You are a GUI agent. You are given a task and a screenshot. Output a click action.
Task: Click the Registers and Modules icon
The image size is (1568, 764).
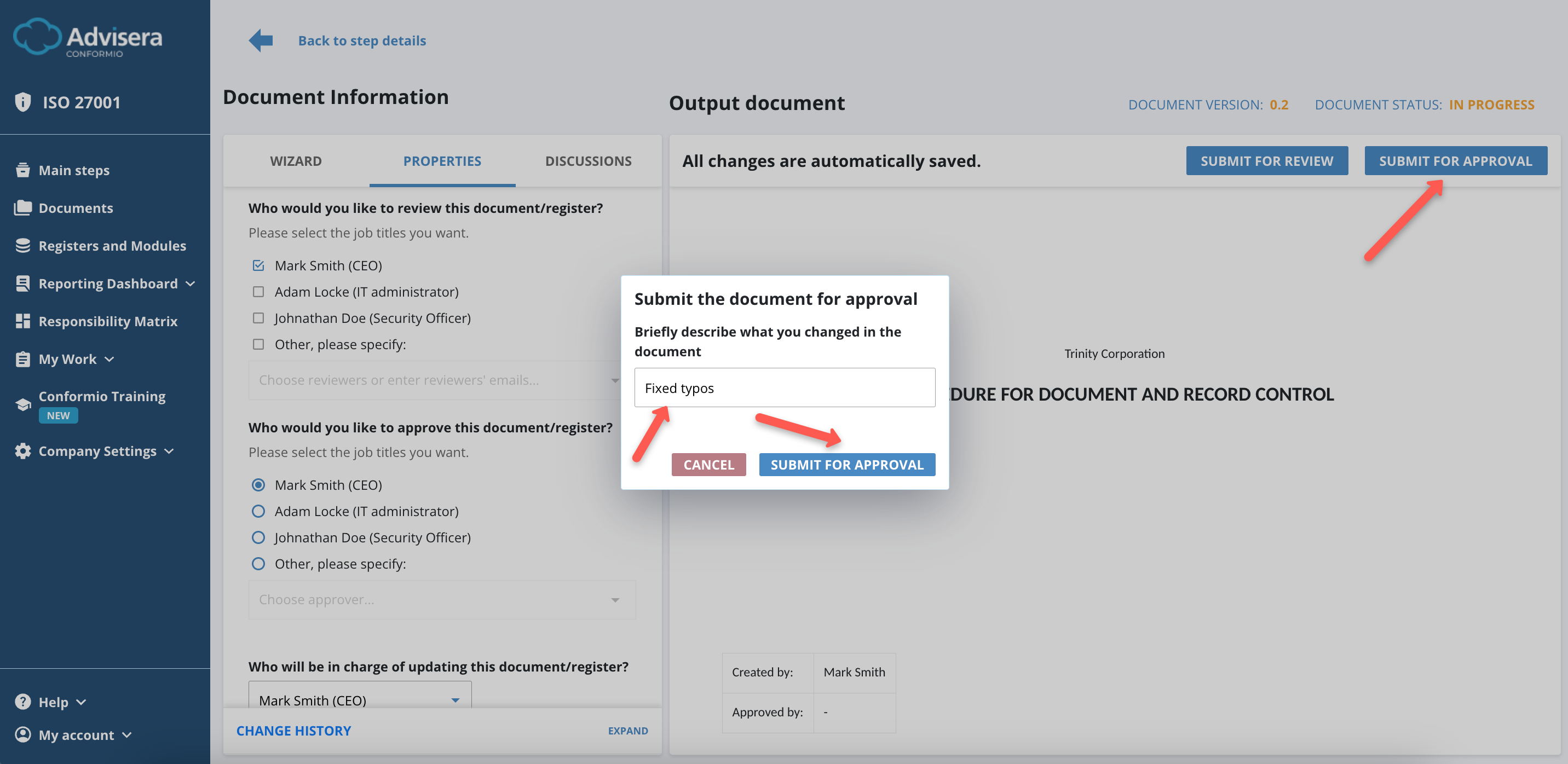(x=22, y=245)
